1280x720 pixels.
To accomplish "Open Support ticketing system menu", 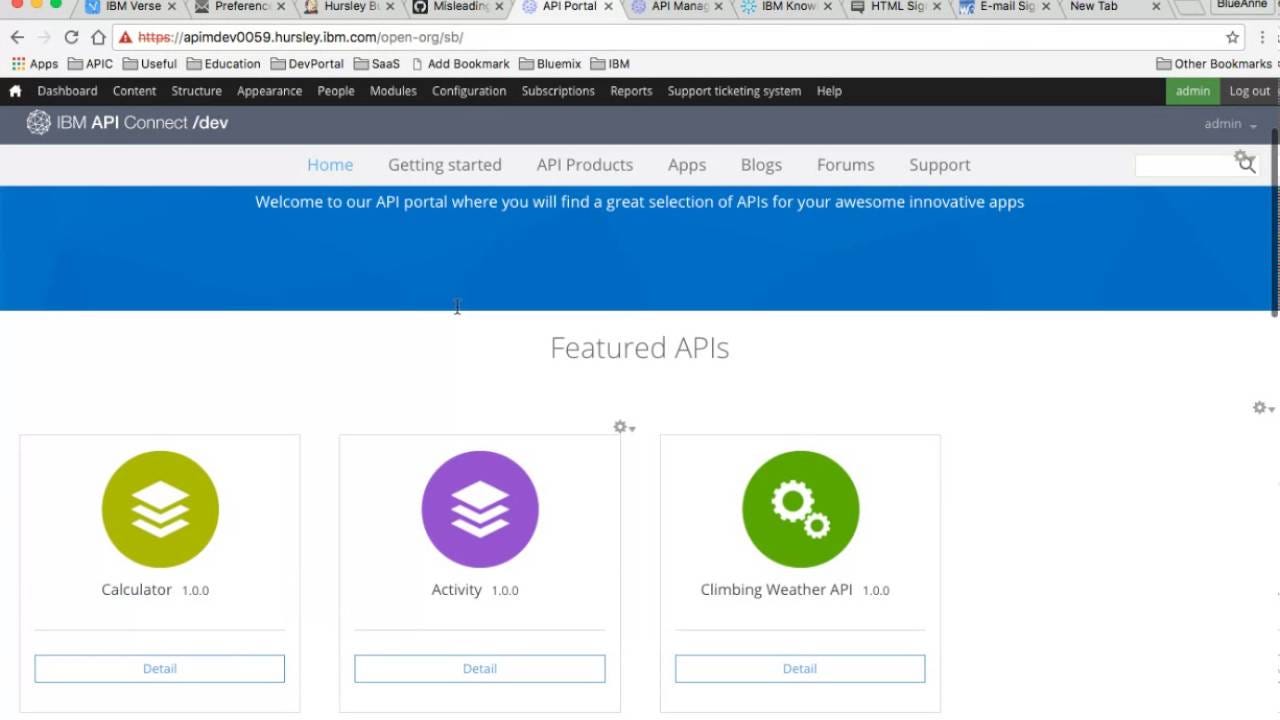I will [734, 91].
